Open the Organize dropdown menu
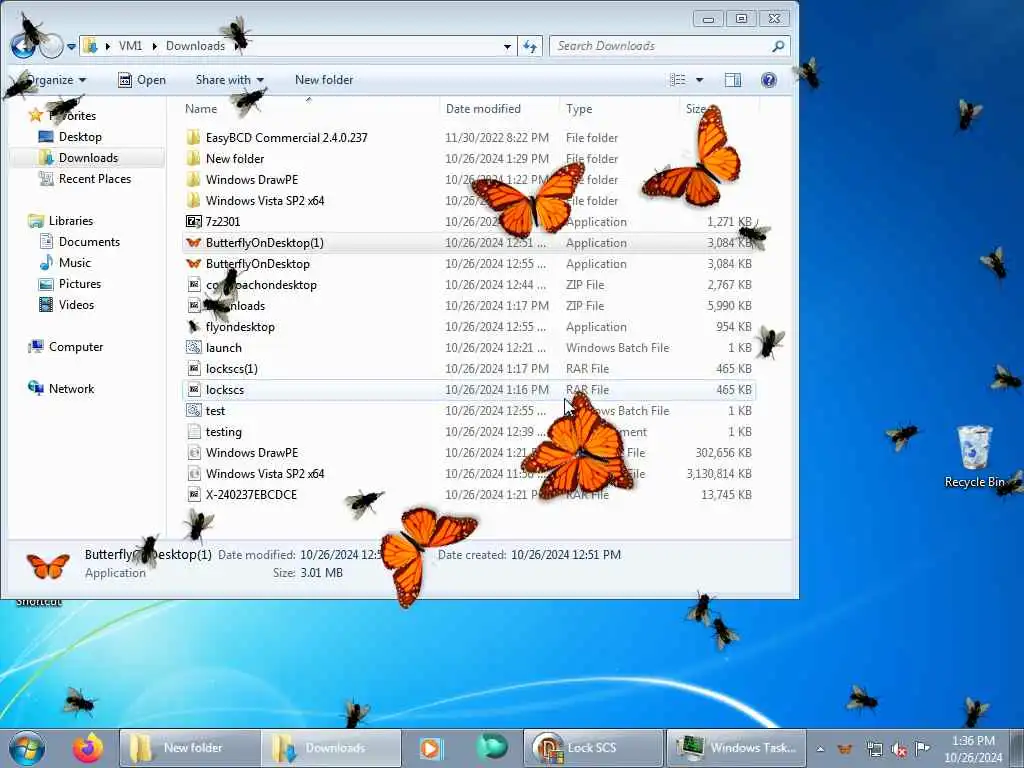Screen dimensions: 1024x768 click(x=54, y=80)
